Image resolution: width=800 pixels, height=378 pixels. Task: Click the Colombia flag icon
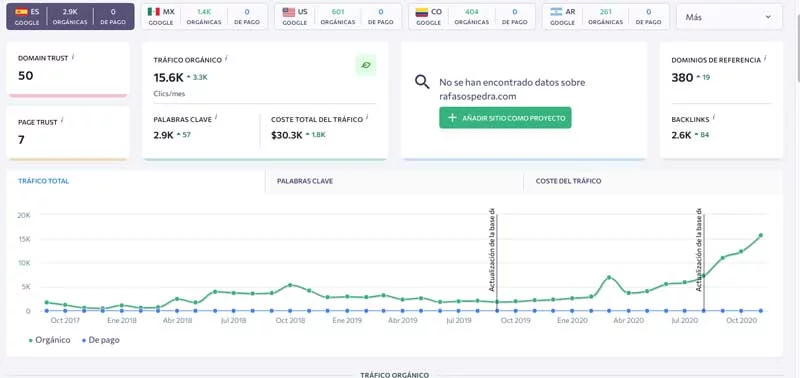click(422, 12)
